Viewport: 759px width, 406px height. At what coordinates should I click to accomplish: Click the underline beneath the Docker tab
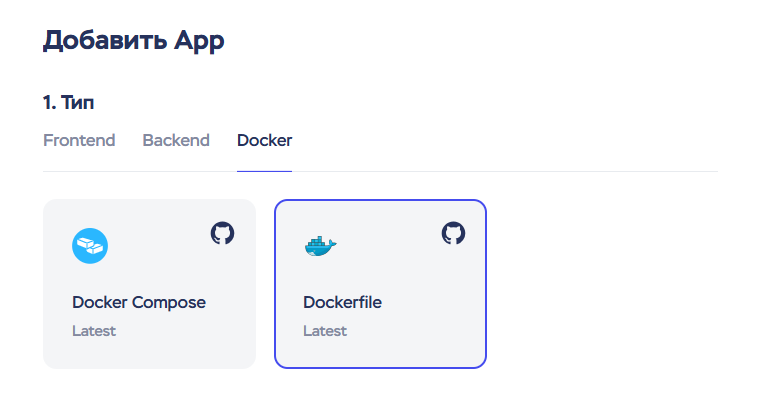[x=264, y=170]
